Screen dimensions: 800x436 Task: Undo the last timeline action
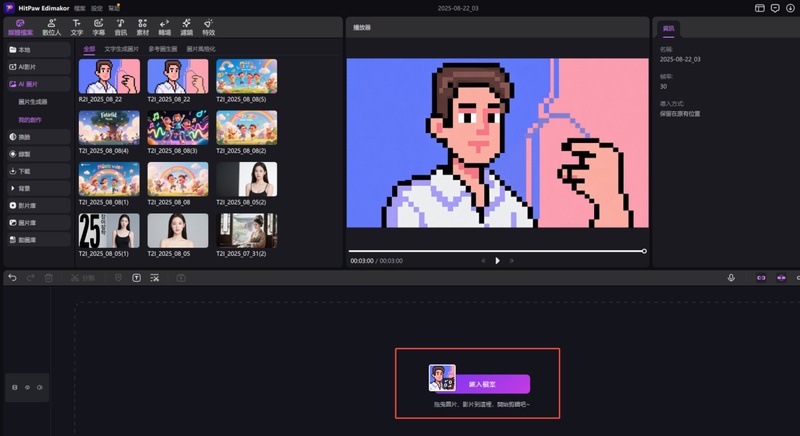[x=13, y=278]
